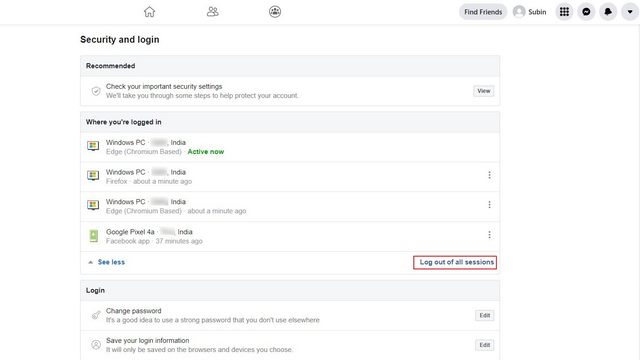
Task: Edit Save your login information
Action: pyautogui.click(x=484, y=345)
